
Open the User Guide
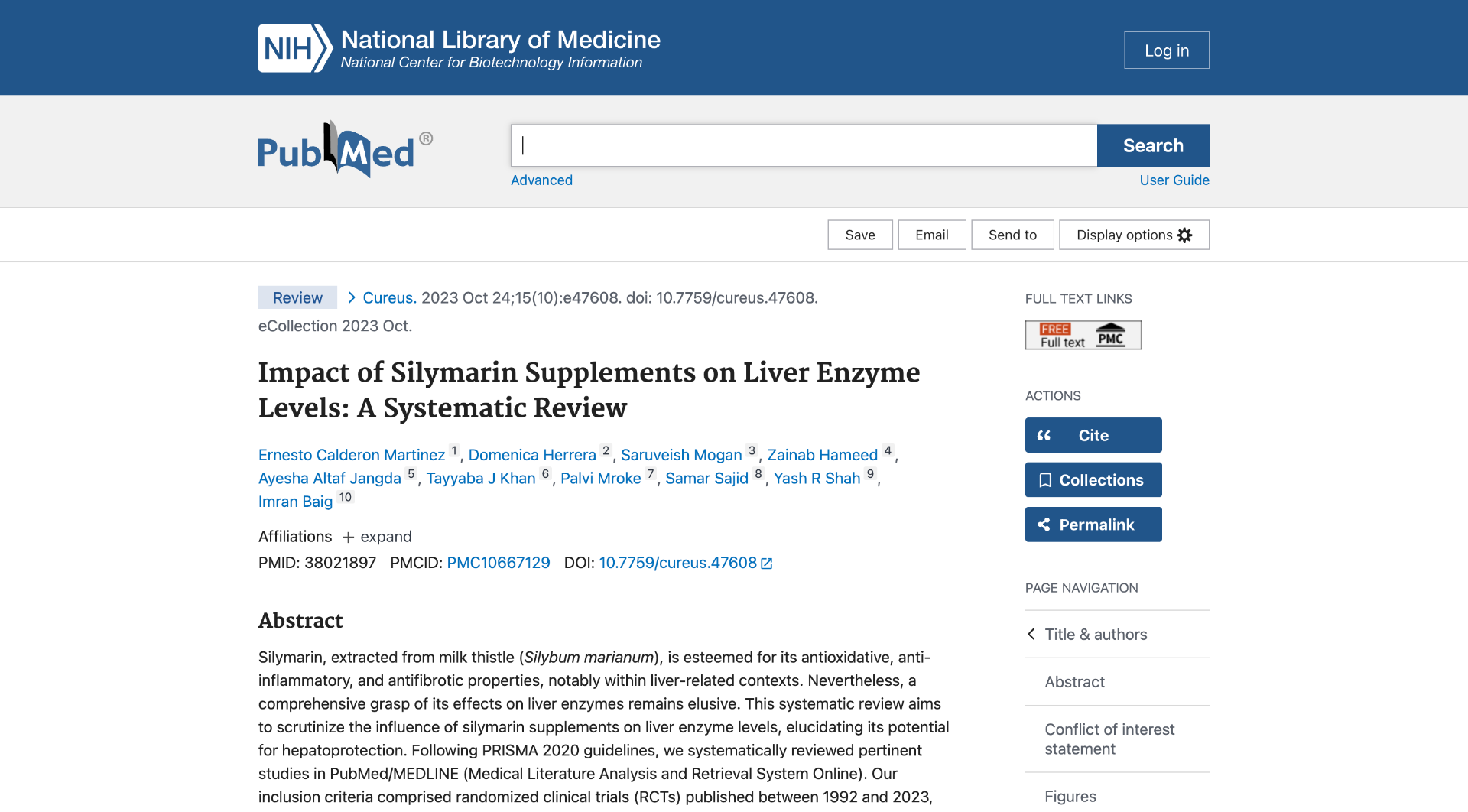point(1174,180)
